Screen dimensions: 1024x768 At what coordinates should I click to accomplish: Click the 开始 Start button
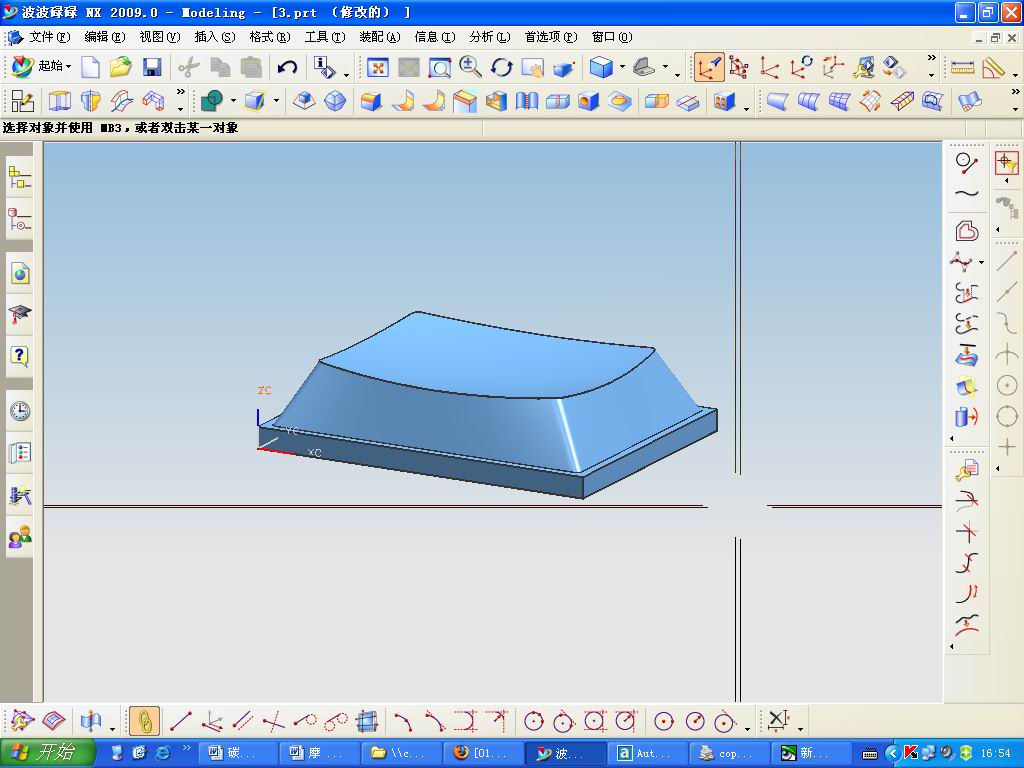pos(48,753)
